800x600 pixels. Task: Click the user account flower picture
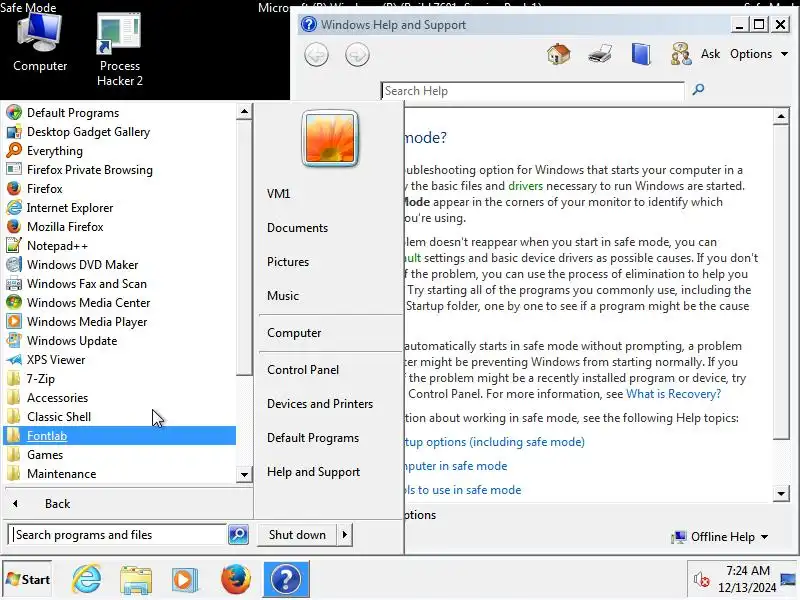tap(330, 139)
